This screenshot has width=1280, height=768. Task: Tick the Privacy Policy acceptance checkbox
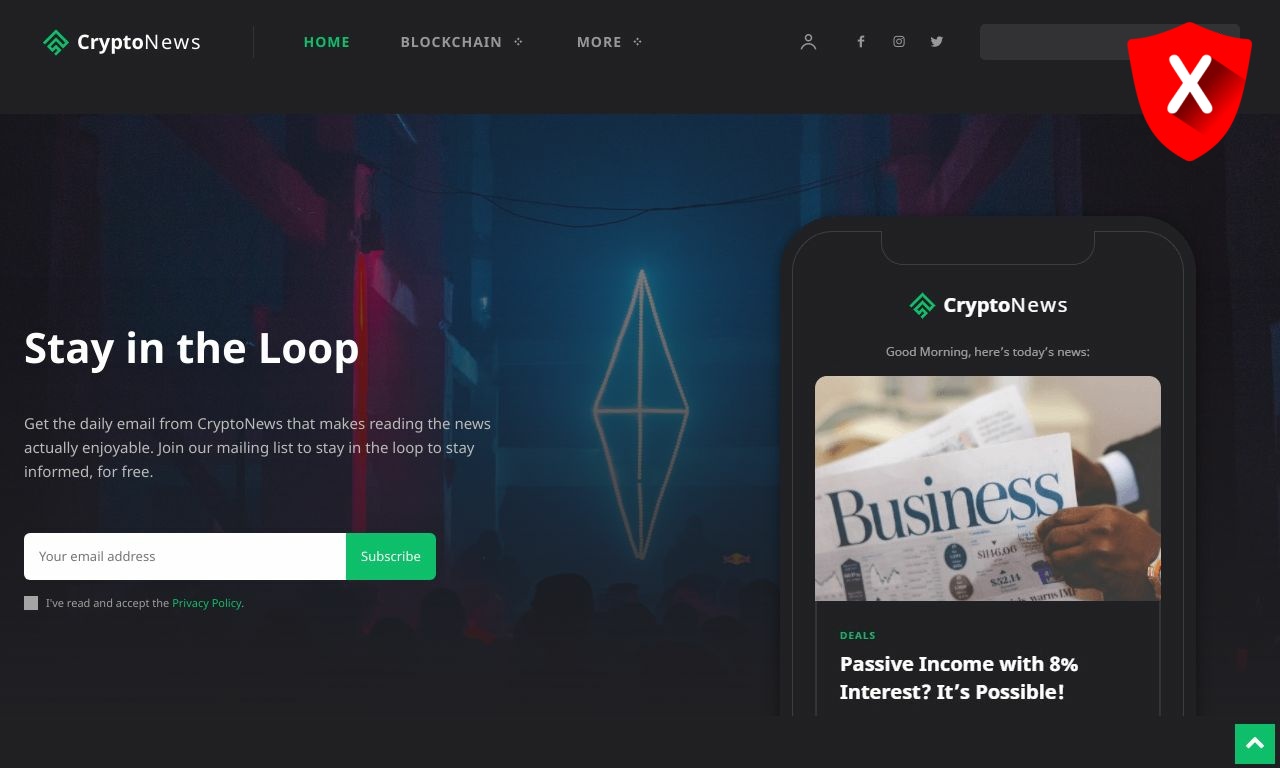[31, 603]
